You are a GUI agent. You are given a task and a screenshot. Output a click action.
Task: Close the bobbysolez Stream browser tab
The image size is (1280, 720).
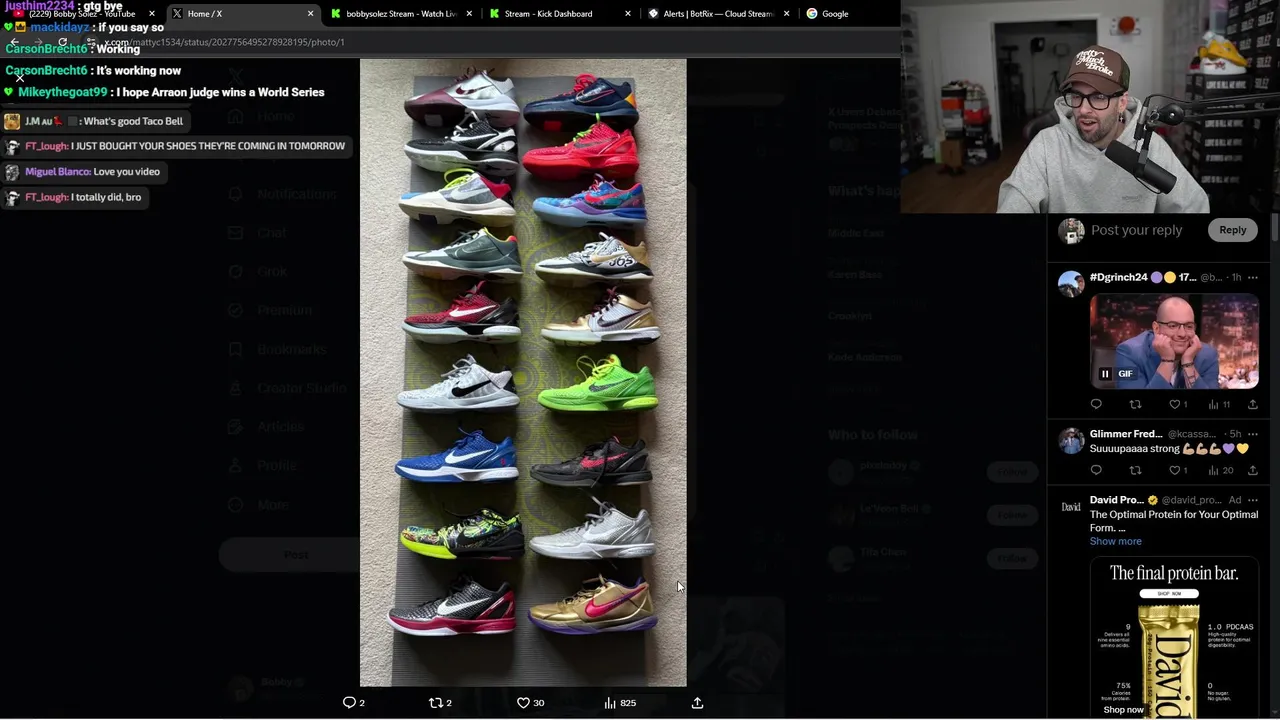(469, 14)
